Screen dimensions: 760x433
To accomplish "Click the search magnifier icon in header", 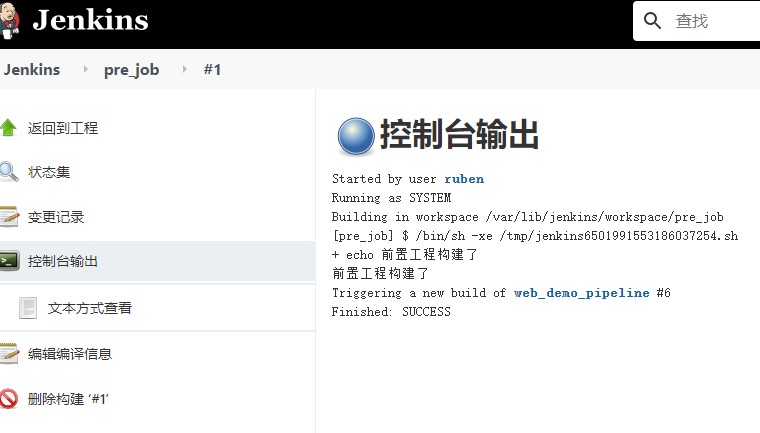I will 653,21.
